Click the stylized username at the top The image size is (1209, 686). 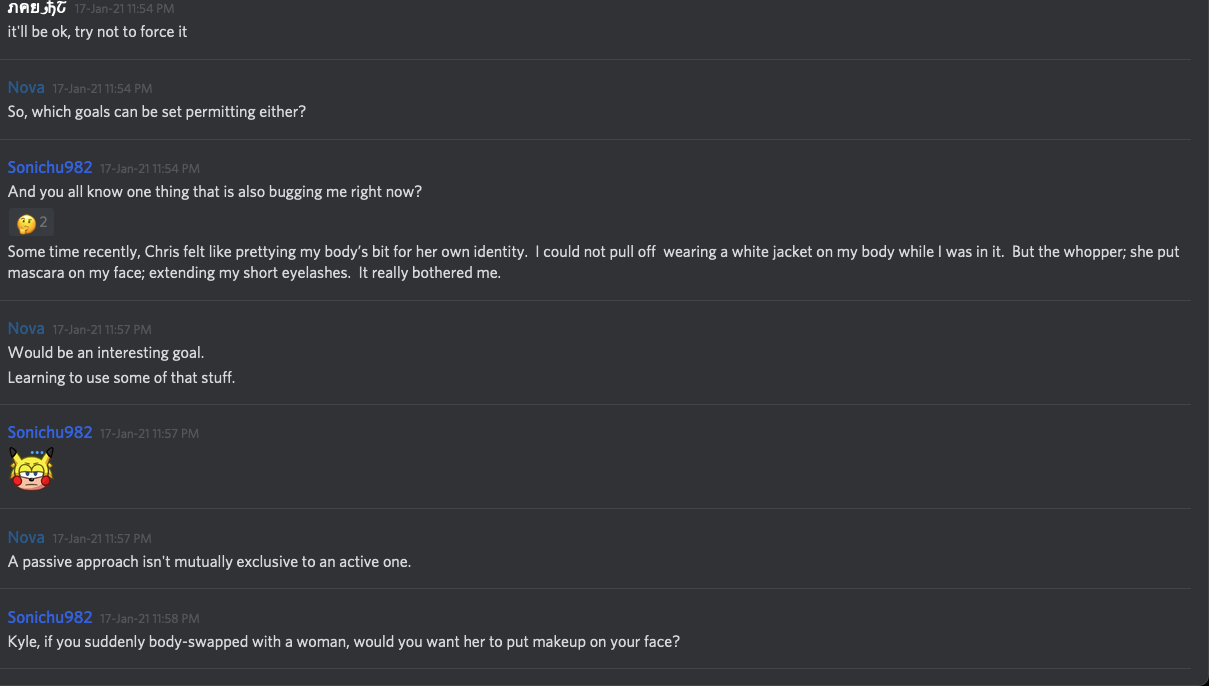37,8
